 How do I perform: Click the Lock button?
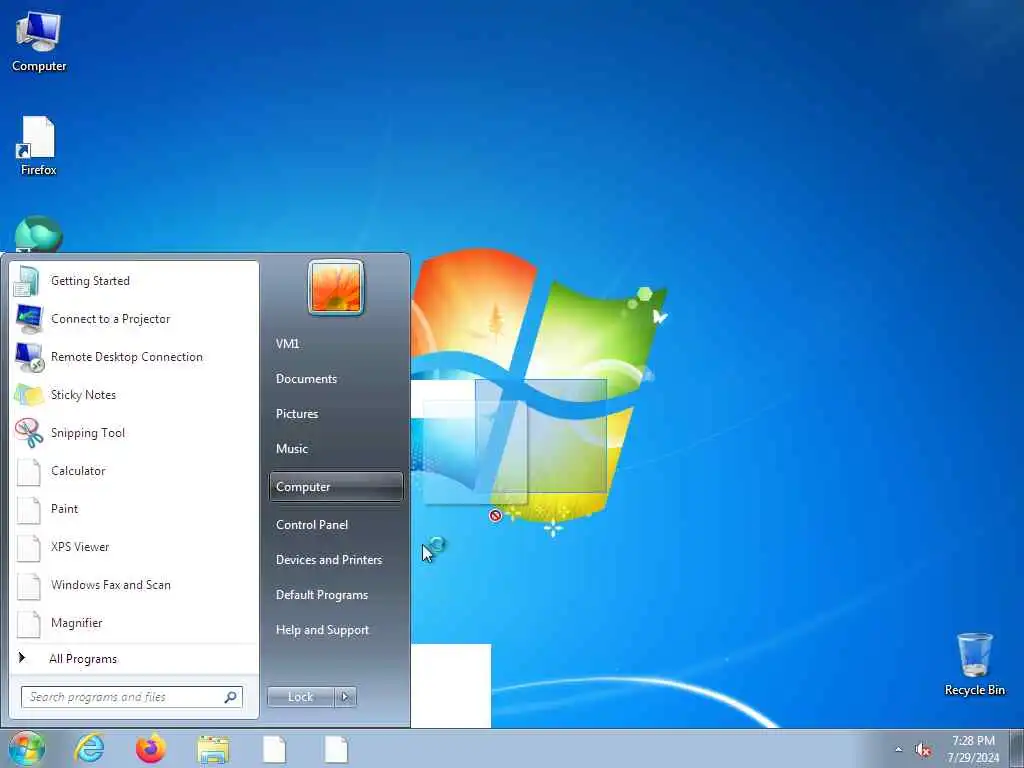pos(300,697)
